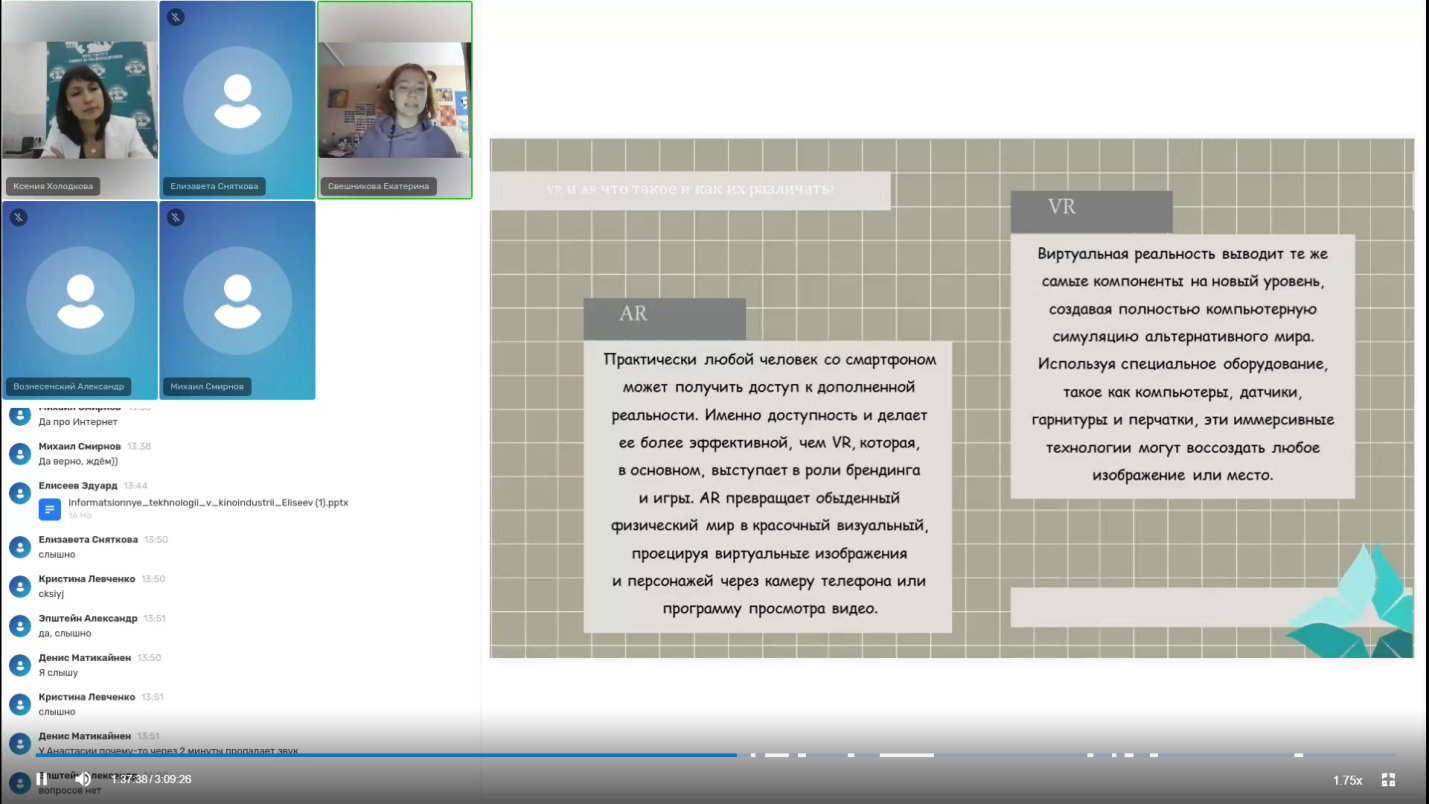Click sender name of the "cksiyj" message

(x=87, y=579)
